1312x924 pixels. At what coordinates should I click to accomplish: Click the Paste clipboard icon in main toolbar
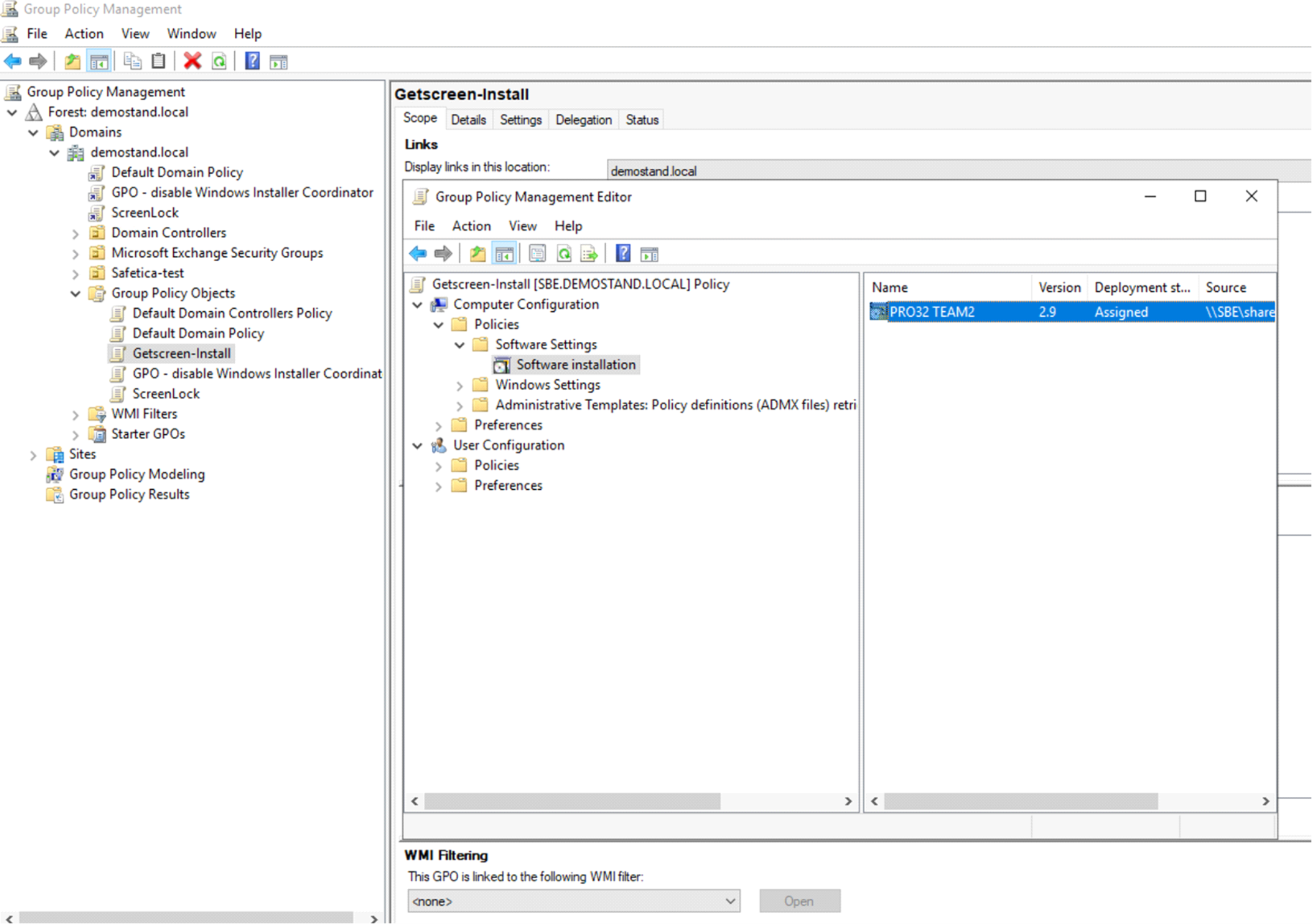tap(158, 61)
